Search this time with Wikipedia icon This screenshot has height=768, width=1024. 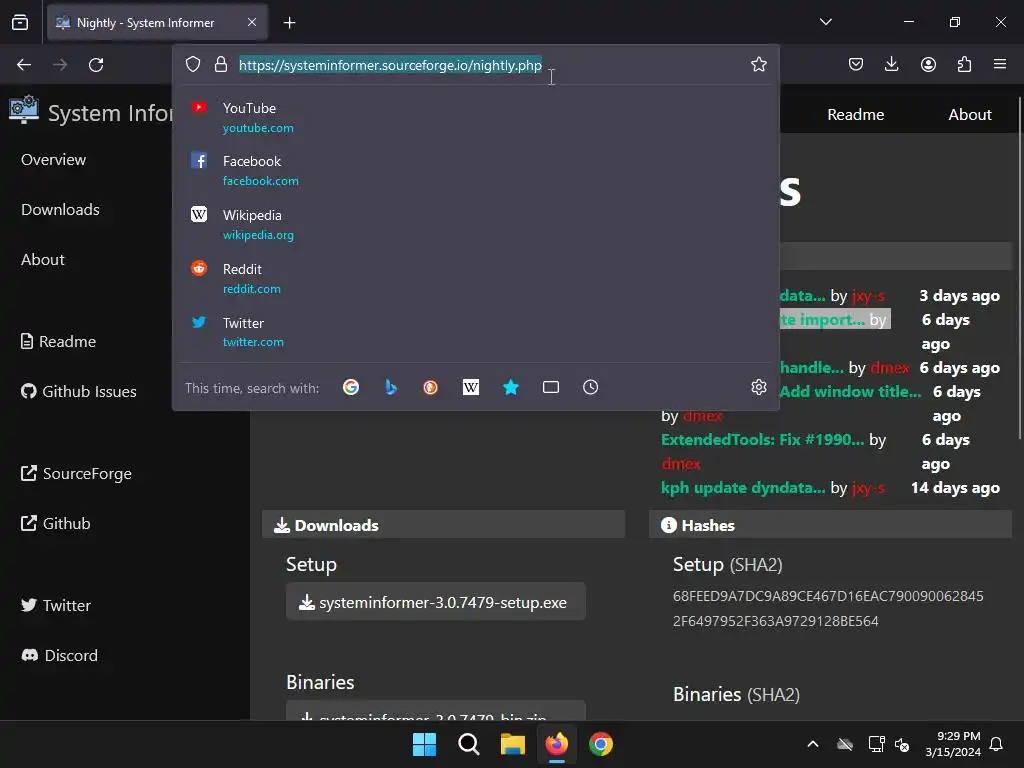coord(471,387)
